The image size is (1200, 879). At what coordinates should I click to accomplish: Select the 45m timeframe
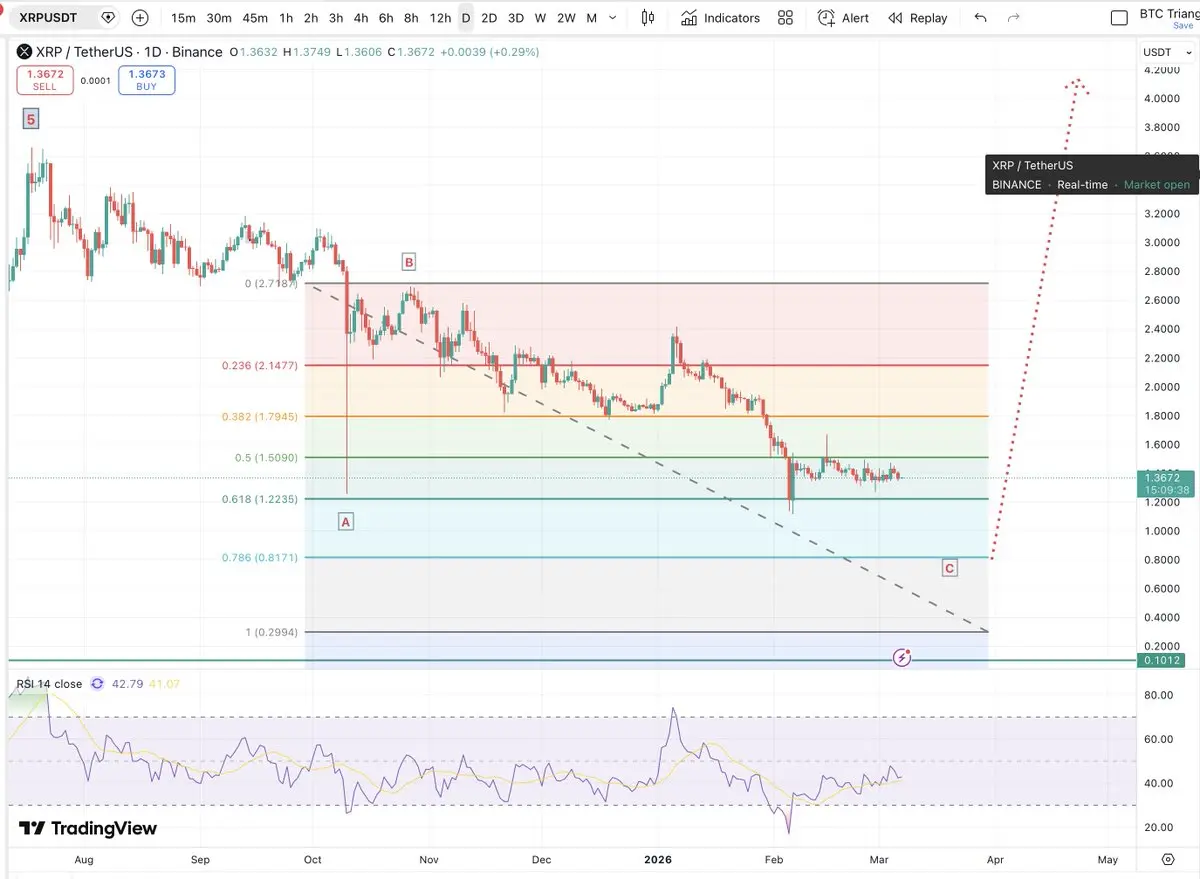tap(255, 18)
